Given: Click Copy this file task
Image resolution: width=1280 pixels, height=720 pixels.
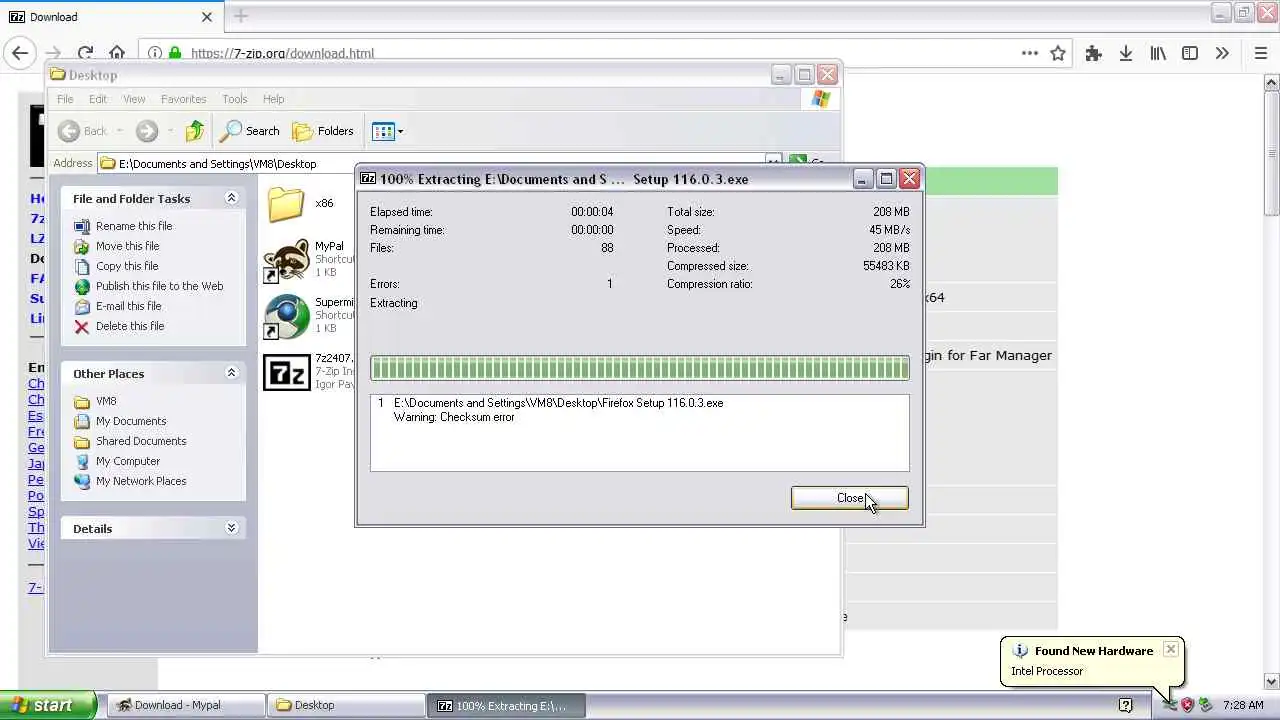Looking at the screenshot, I should click(x=127, y=266).
